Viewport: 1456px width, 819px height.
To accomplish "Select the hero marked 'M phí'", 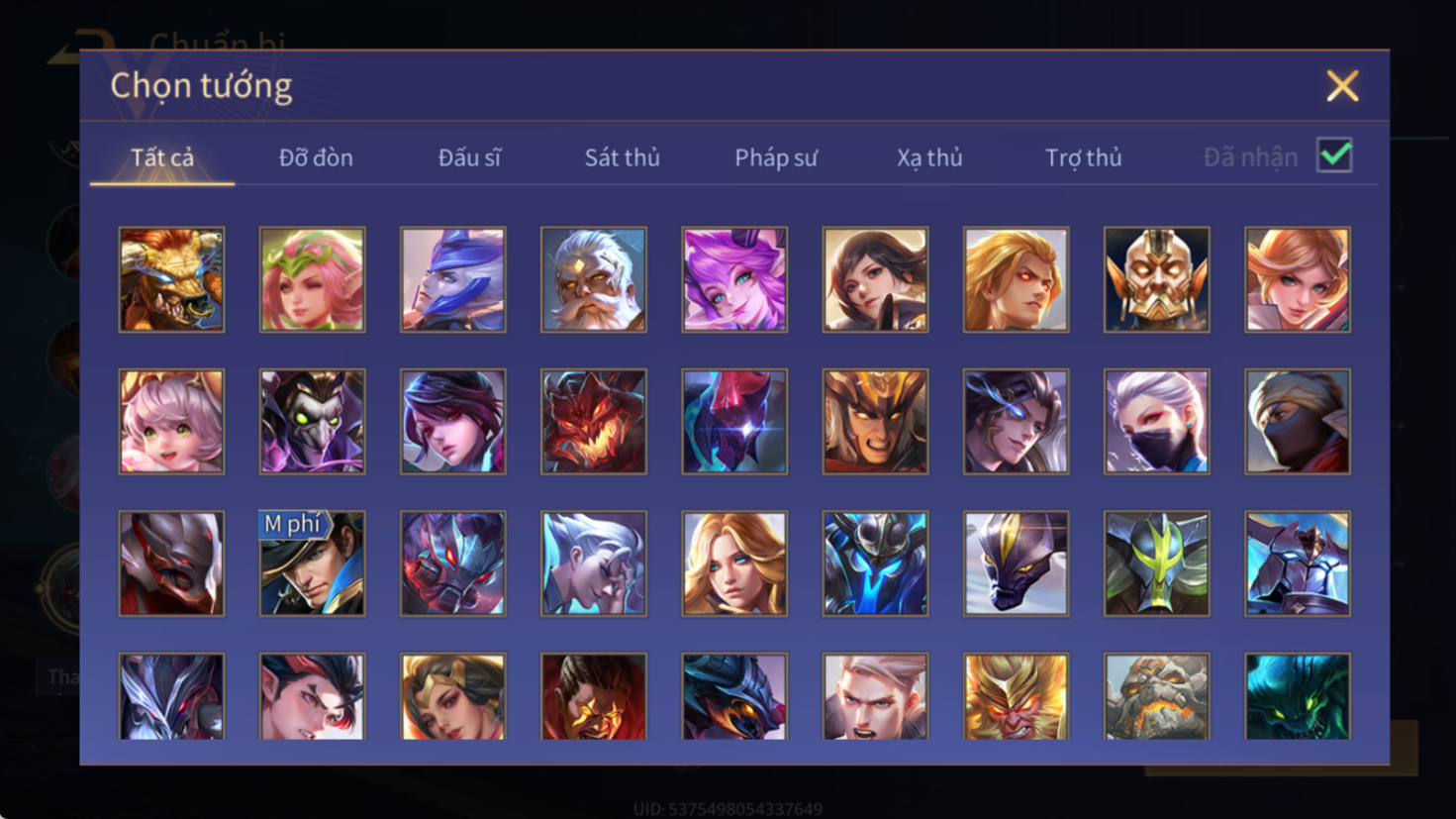I will click(312, 563).
